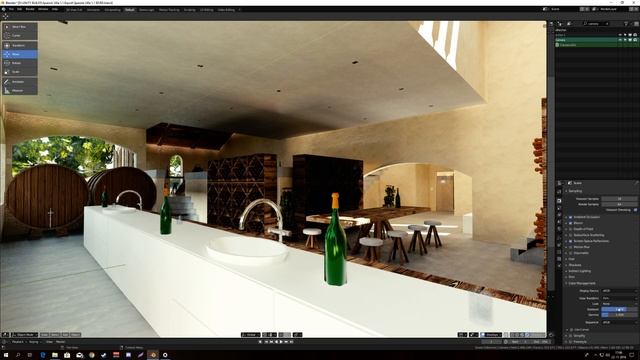Switch to the Animation workspace tab
Viewport: 640px width, 360px height.
pos(93,9)
